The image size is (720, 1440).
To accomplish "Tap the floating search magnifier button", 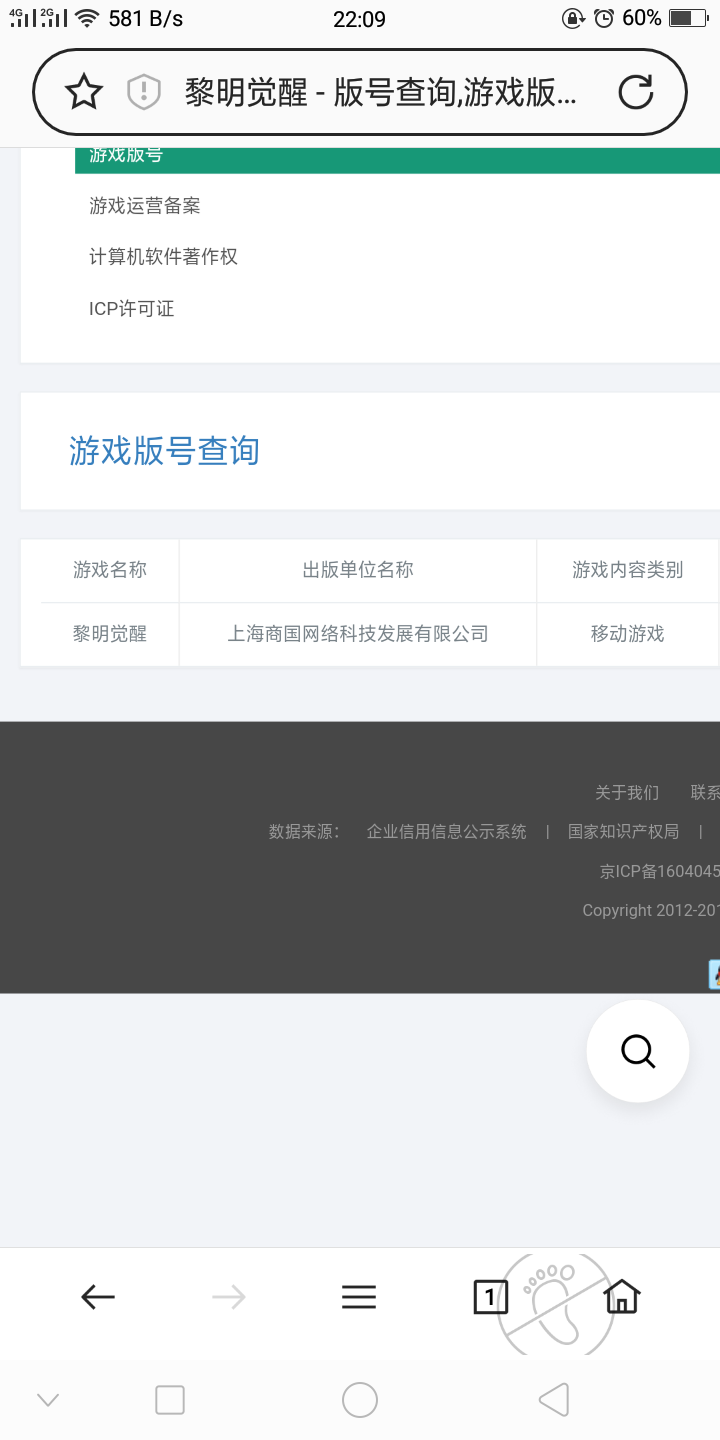I will coord(638,1051).
